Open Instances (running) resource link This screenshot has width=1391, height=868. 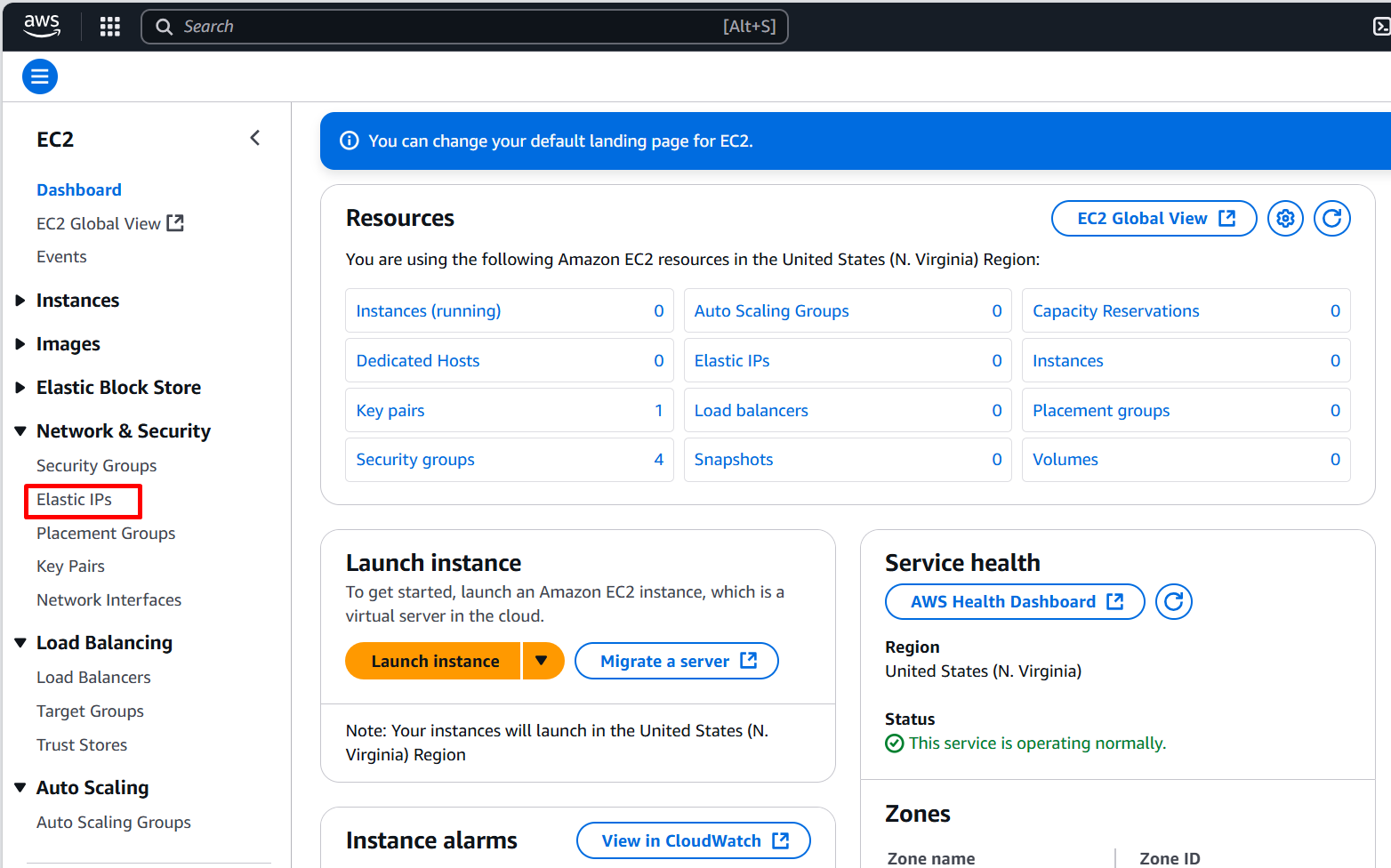[429, 310]
